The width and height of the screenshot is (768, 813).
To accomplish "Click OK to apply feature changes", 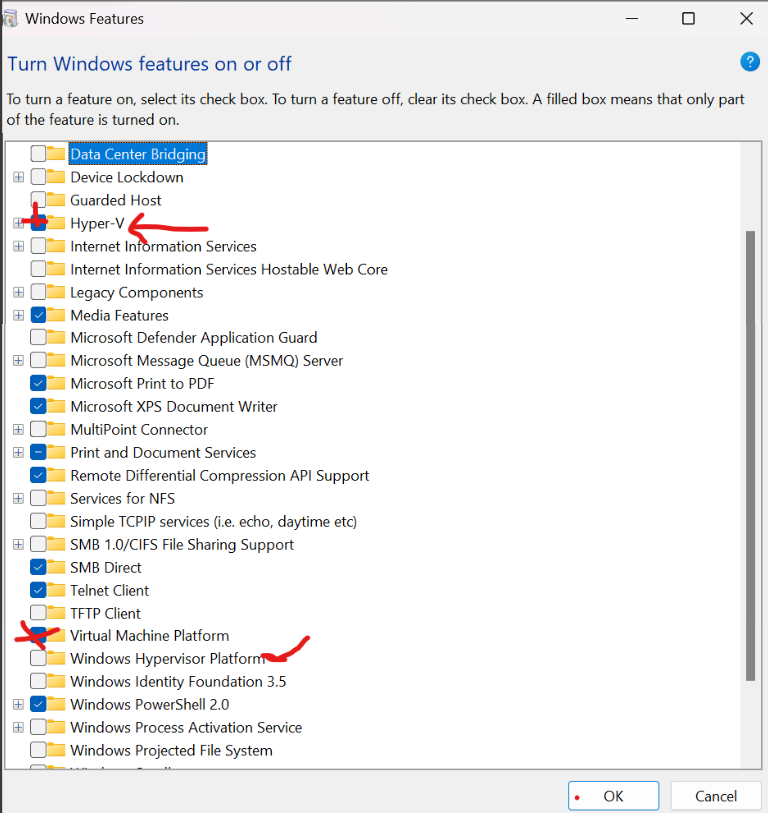I will [x=613, y=796].
